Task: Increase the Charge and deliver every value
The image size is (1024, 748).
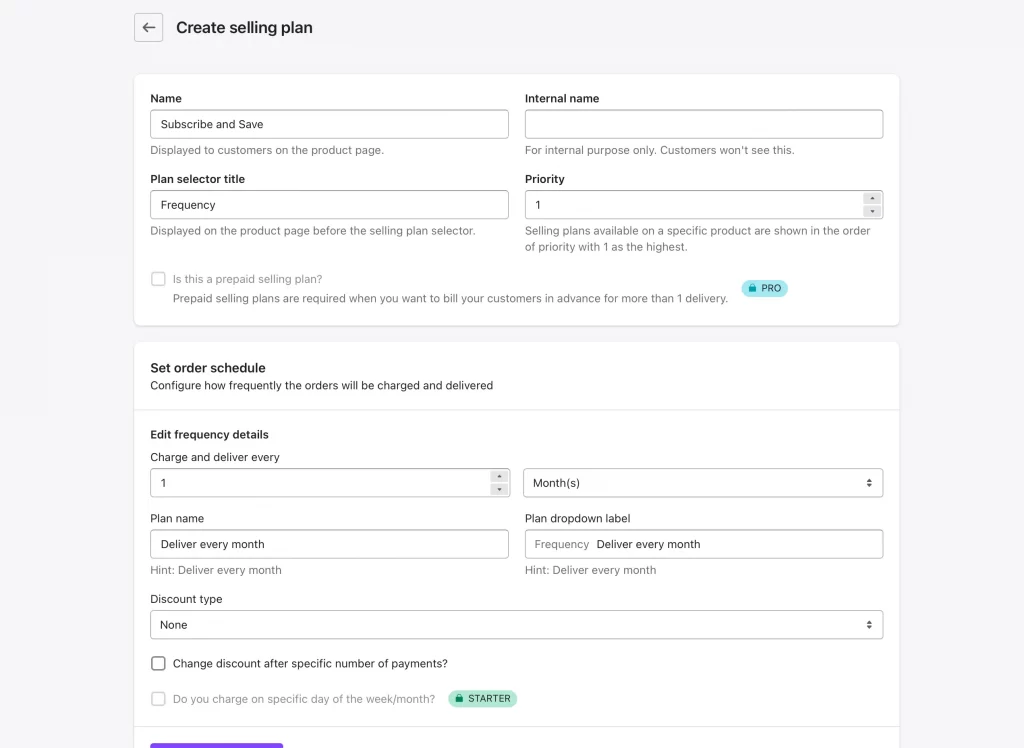Action: pyautogui.click(x=500, y=477)
